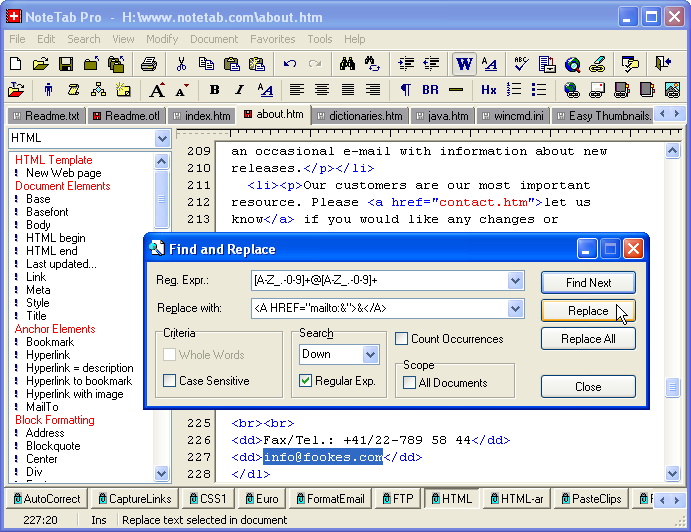This screenshot has width=691, height=532.
Task: Open the Search direction Down dropdown
Action: [370, 354]
